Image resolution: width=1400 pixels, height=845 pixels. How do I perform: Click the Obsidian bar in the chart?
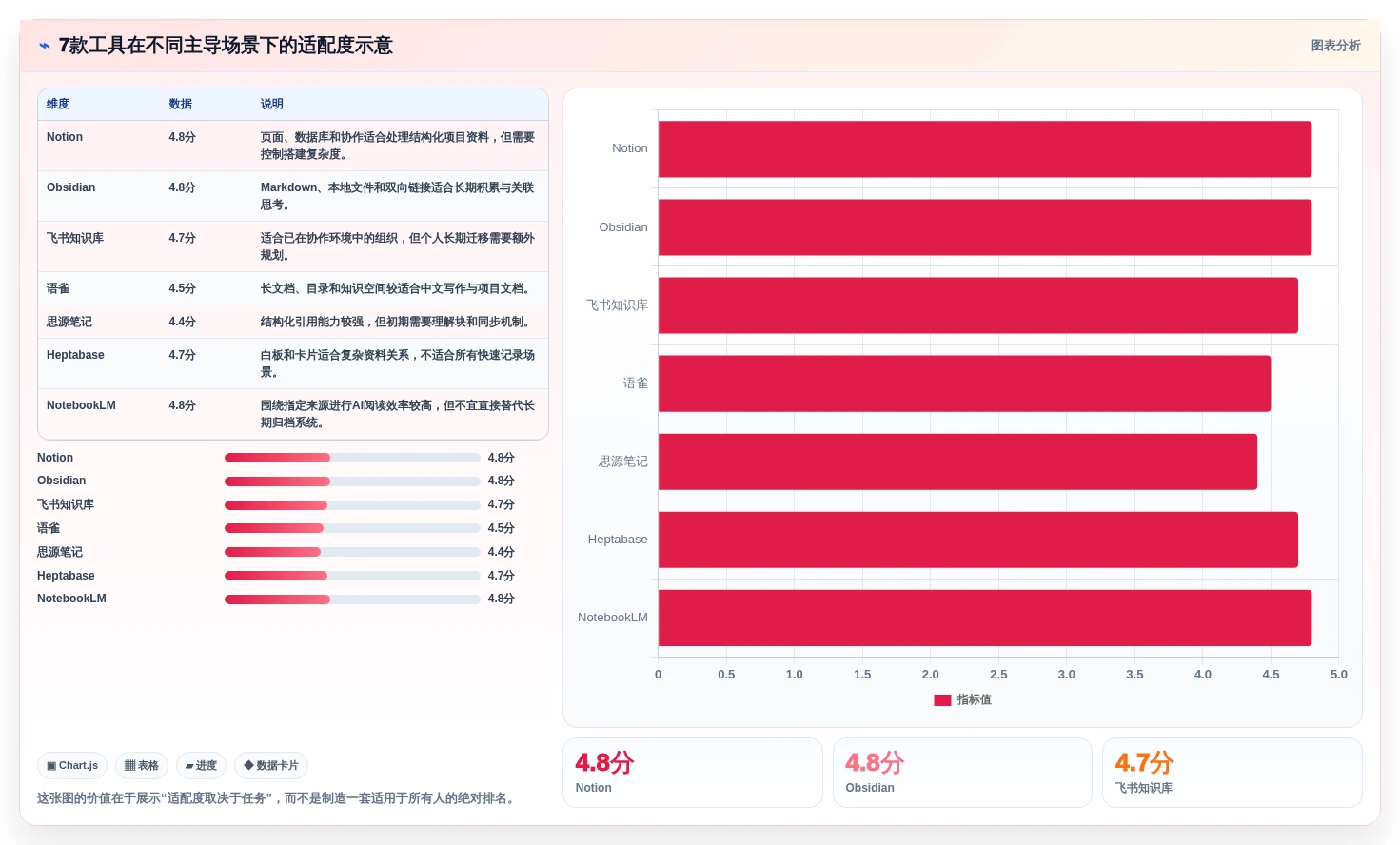pyautogui.click(x=985, y=227)
